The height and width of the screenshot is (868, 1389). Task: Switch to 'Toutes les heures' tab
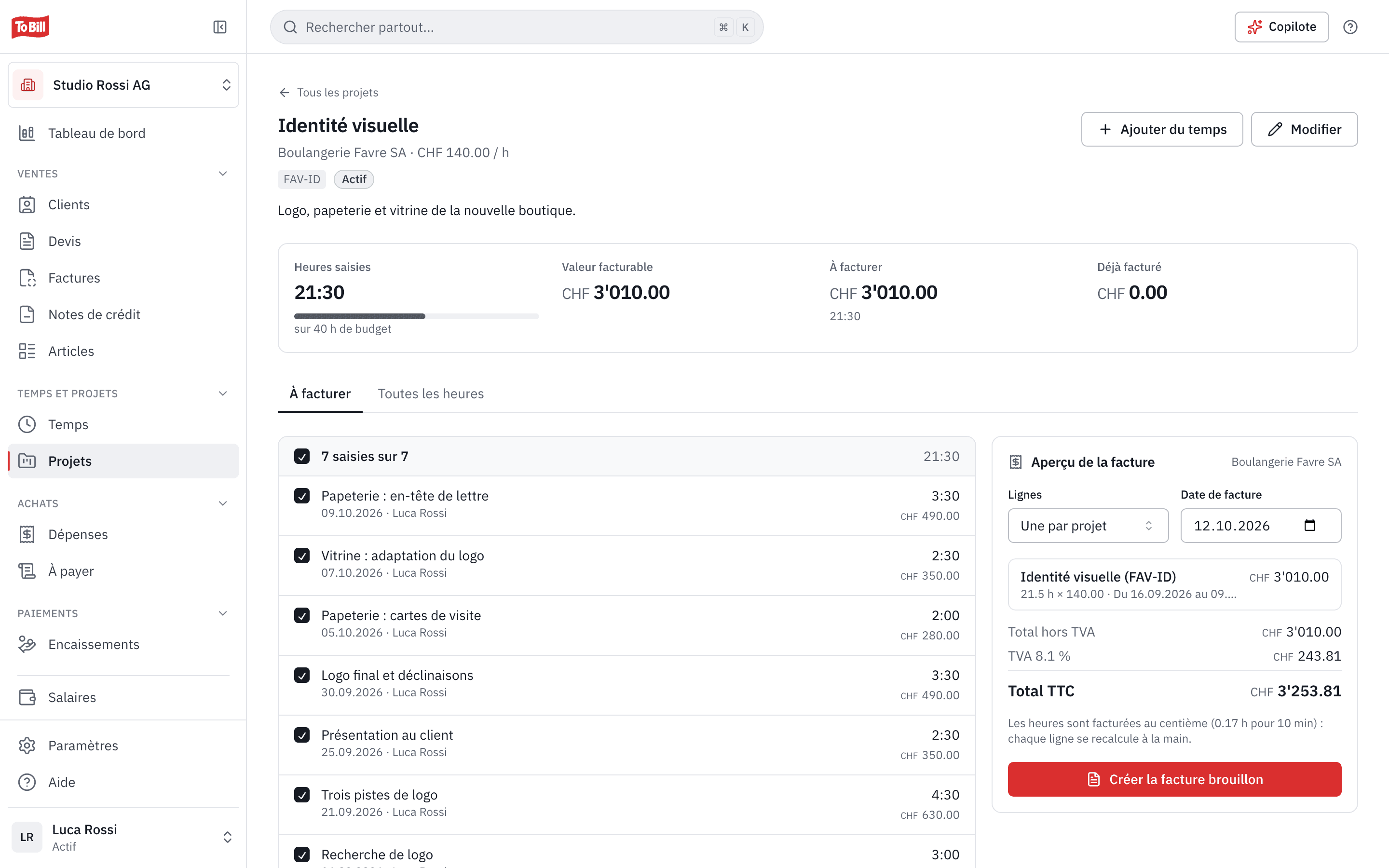(x=431, y=394)
